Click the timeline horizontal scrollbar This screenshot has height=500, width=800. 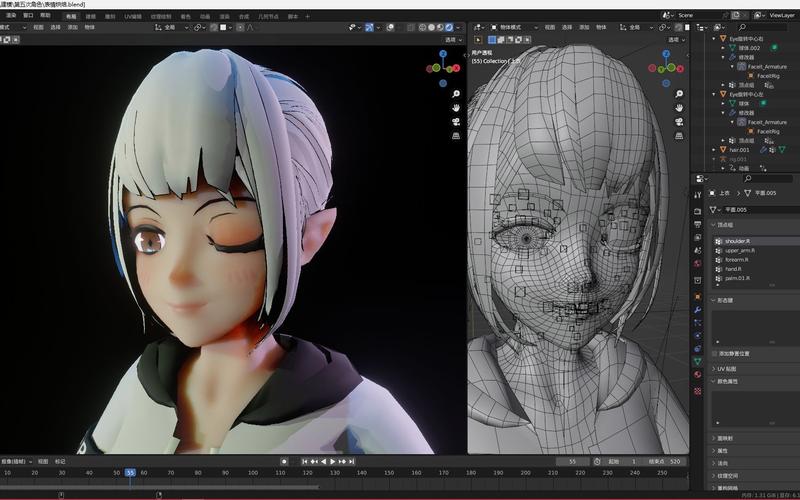pyautogui.click(x=160, y=486)
